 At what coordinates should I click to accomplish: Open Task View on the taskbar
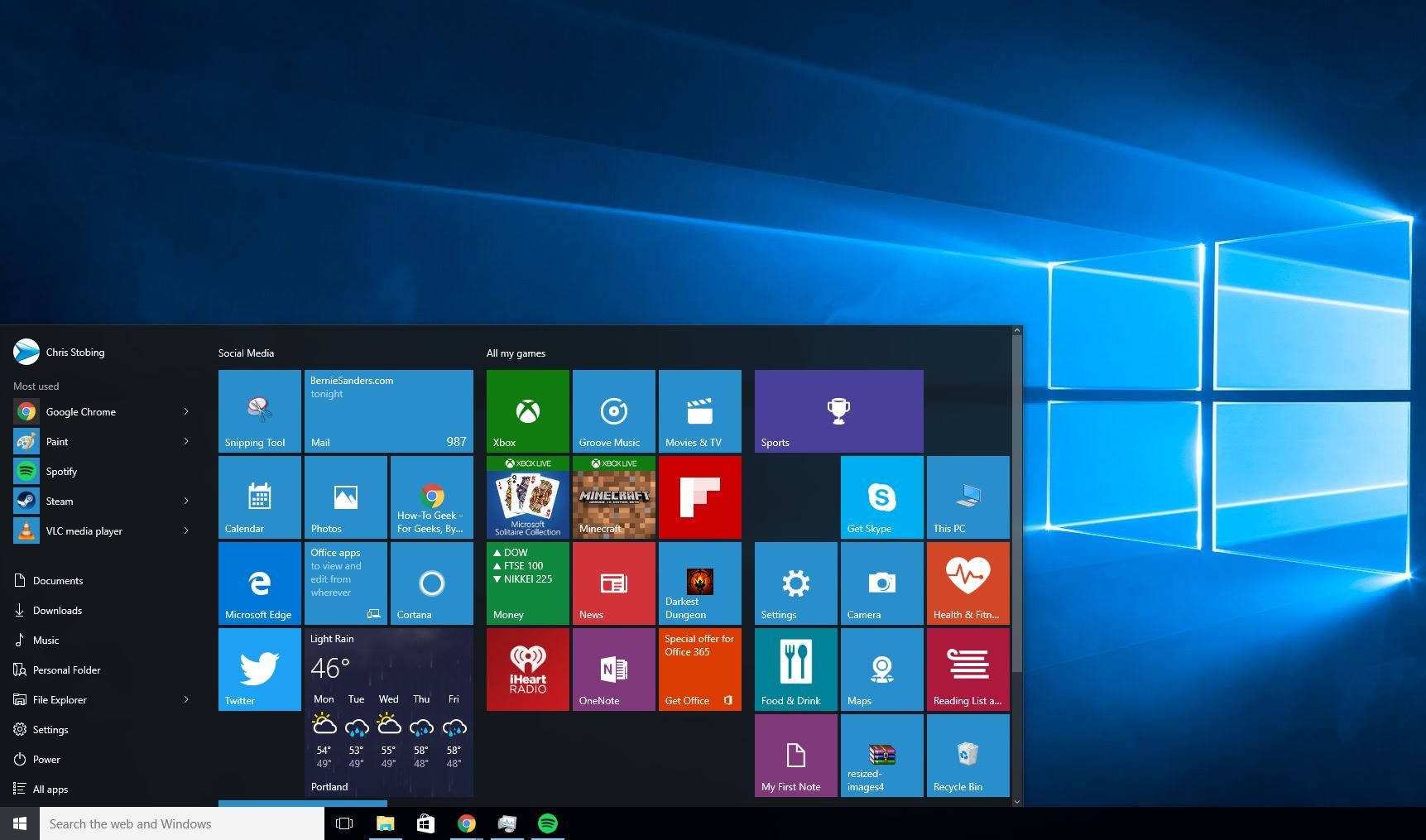tap(344, 823)
